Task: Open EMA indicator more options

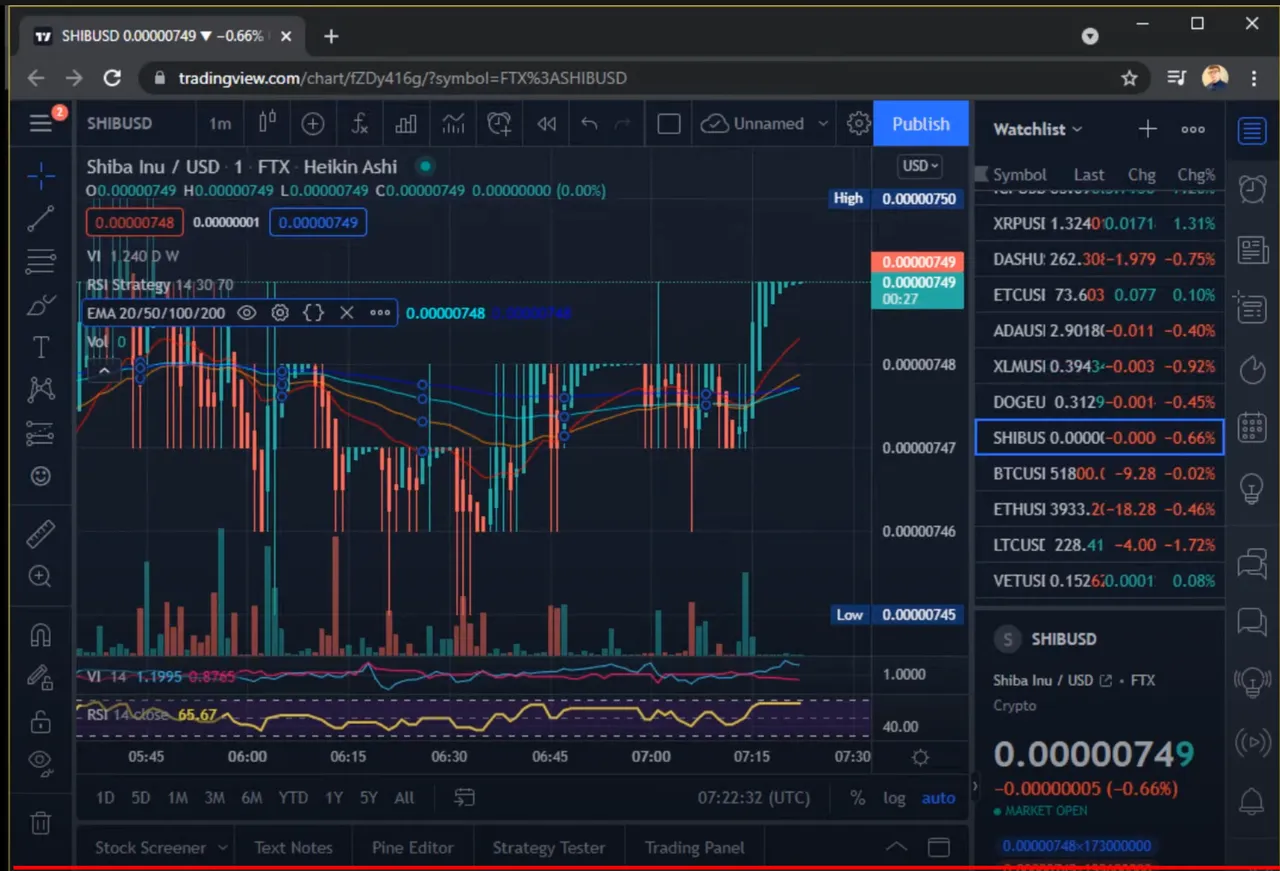Action: (380, 313)
